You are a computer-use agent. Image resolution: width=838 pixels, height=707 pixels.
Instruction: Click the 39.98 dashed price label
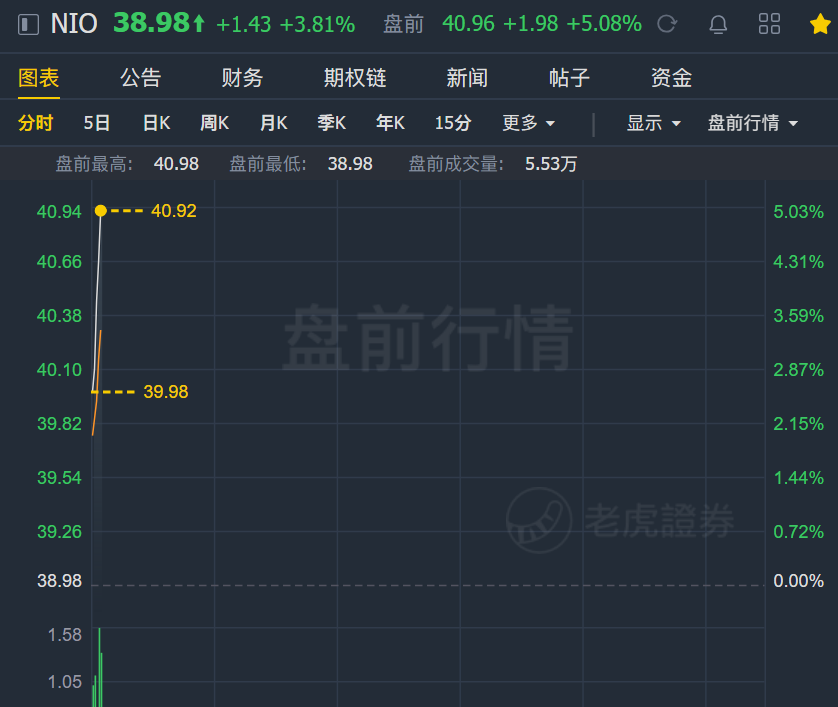click(x=166, y=392)
